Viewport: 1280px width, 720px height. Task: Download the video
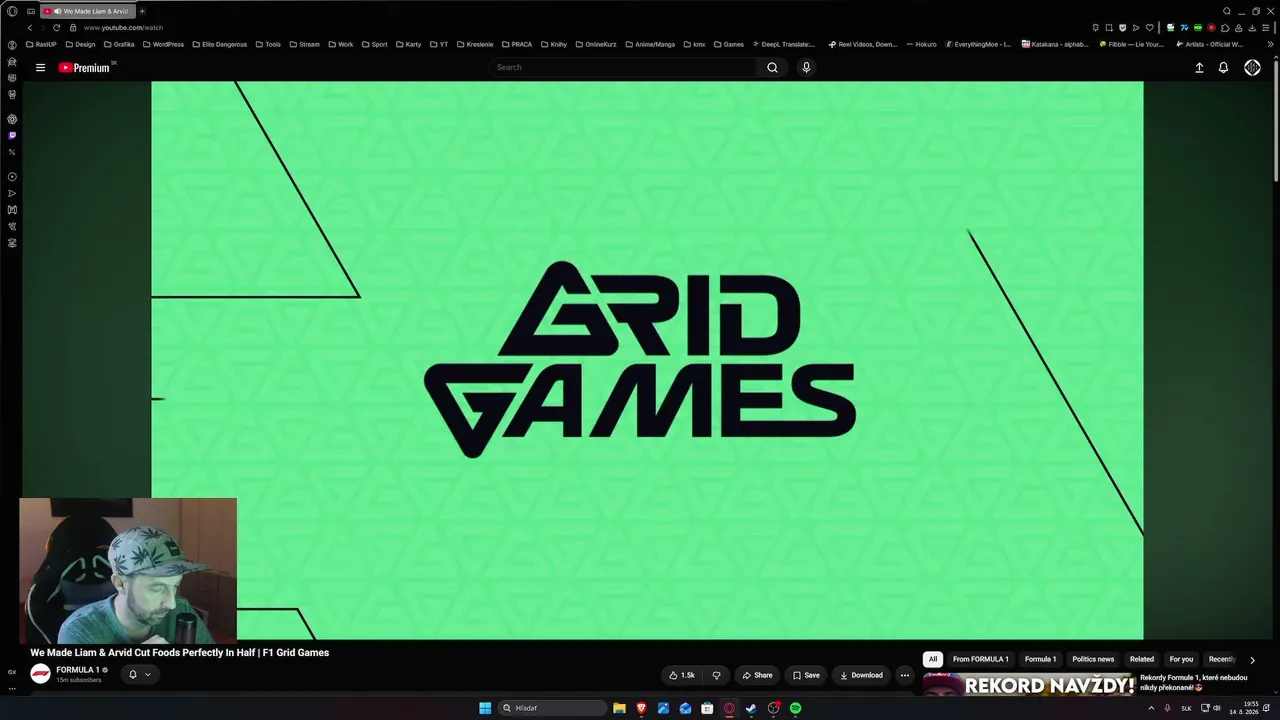[x=861, y=675]
